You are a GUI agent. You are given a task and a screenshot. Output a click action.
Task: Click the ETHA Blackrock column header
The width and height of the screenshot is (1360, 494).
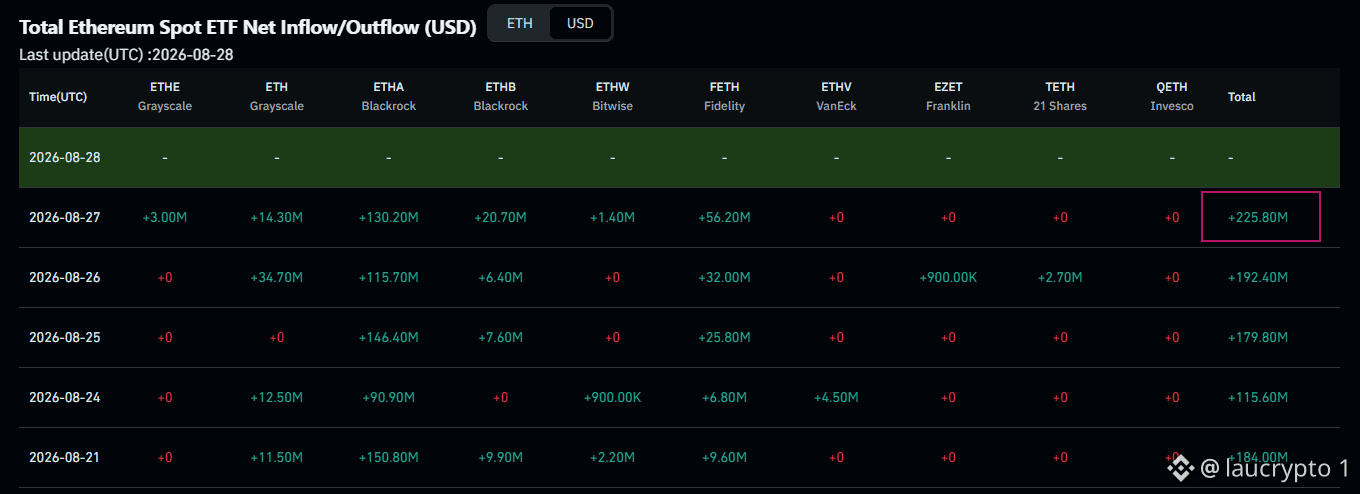(x=389, y=97)
